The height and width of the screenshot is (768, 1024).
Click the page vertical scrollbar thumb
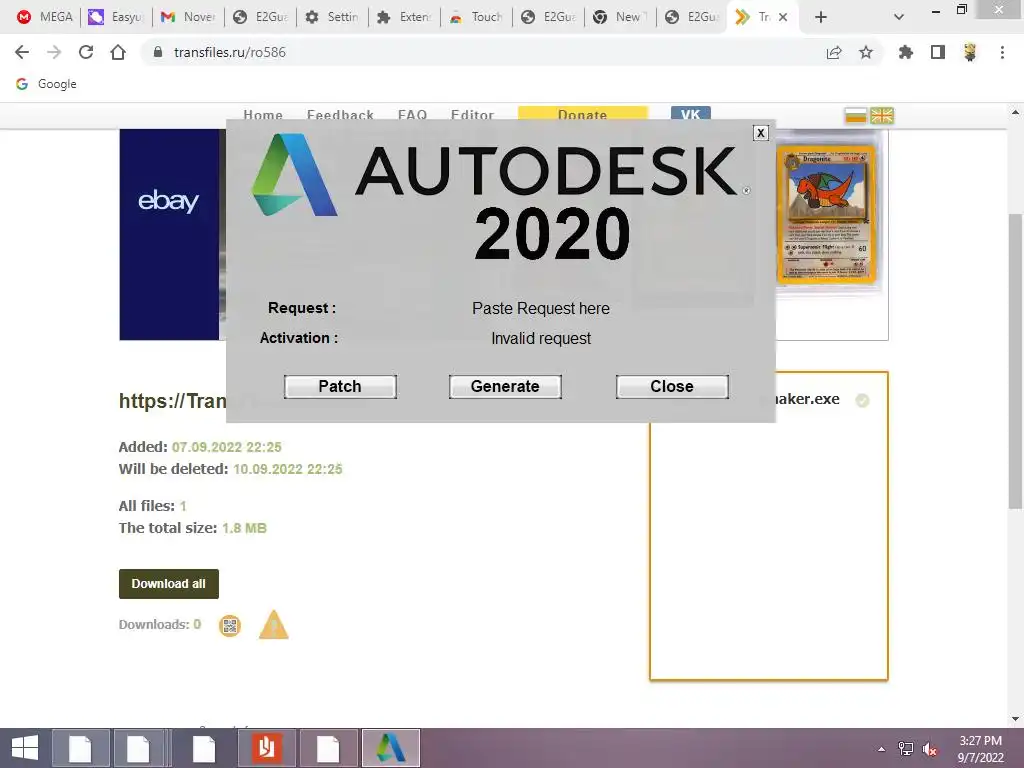[x=1015, y=361]
